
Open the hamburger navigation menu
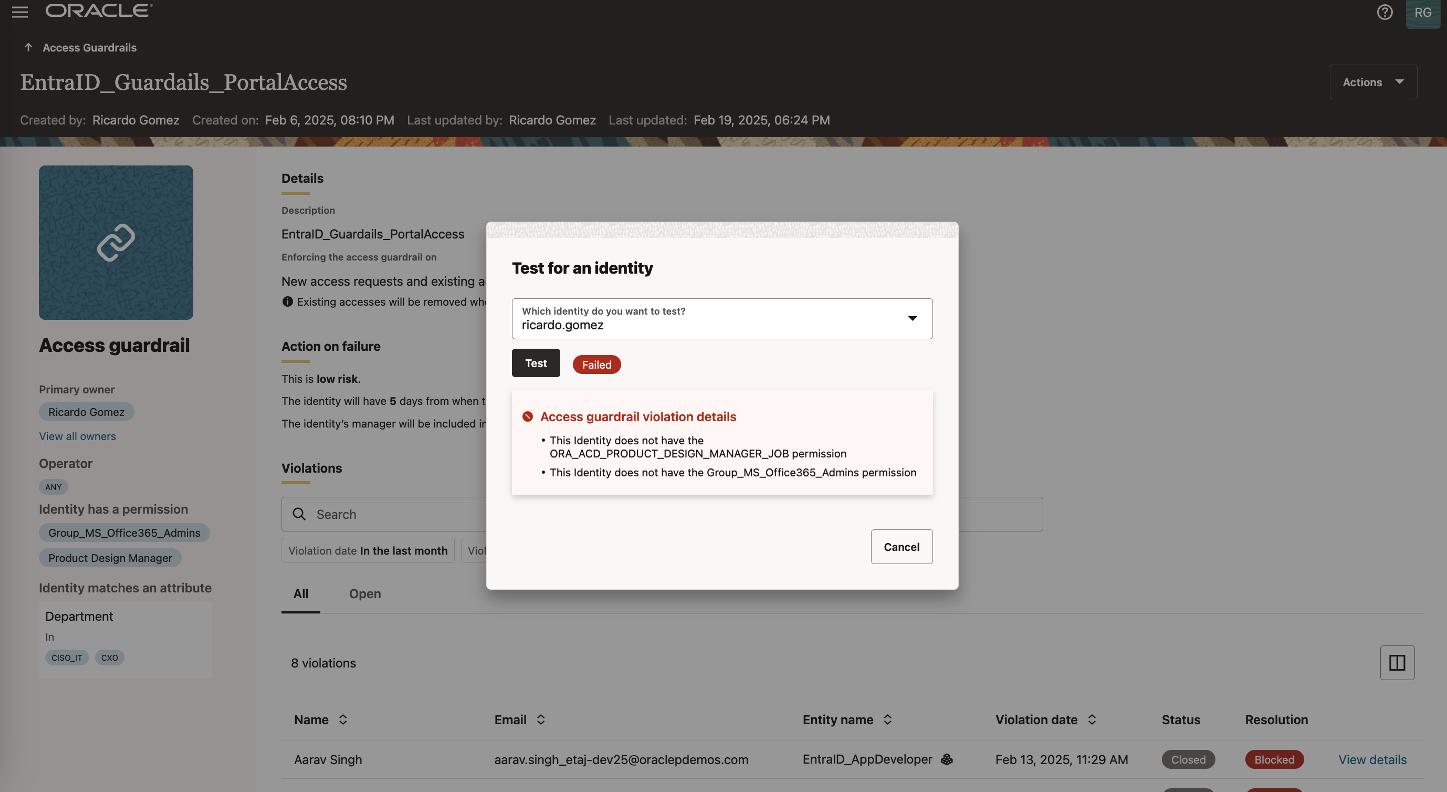click(x=20, y=12)
